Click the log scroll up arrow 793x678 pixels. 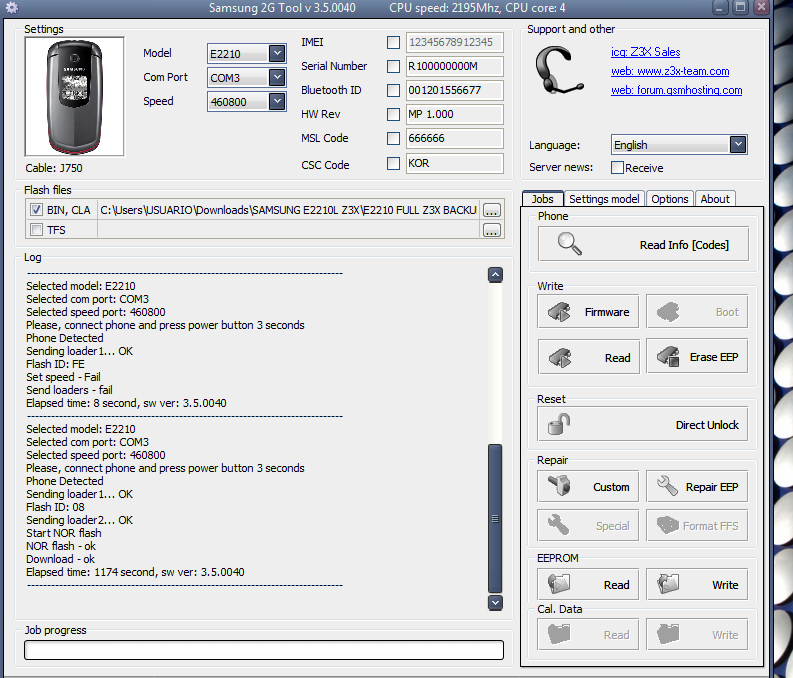[x=495, y=275]
